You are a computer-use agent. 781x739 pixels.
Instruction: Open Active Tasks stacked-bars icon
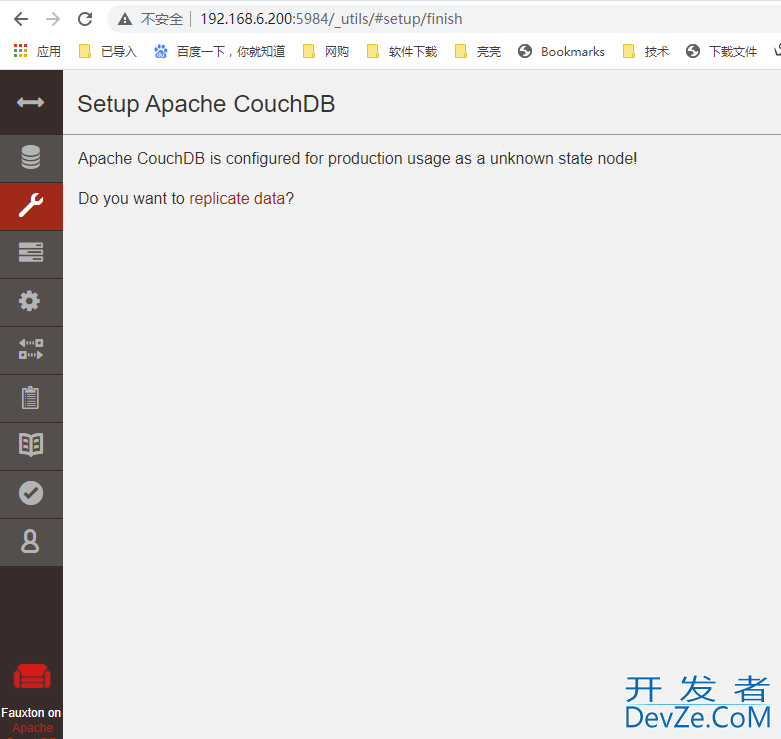coord(31,254)
